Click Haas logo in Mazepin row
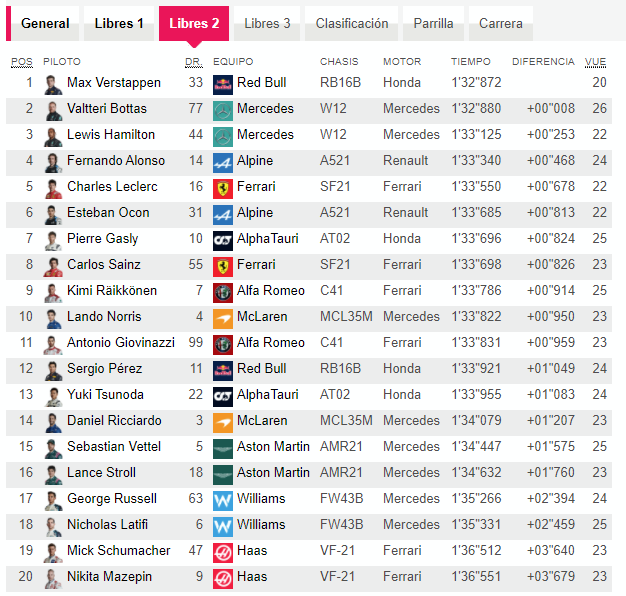The height and width of the screenshot is (596, 626). click(223, 578)
